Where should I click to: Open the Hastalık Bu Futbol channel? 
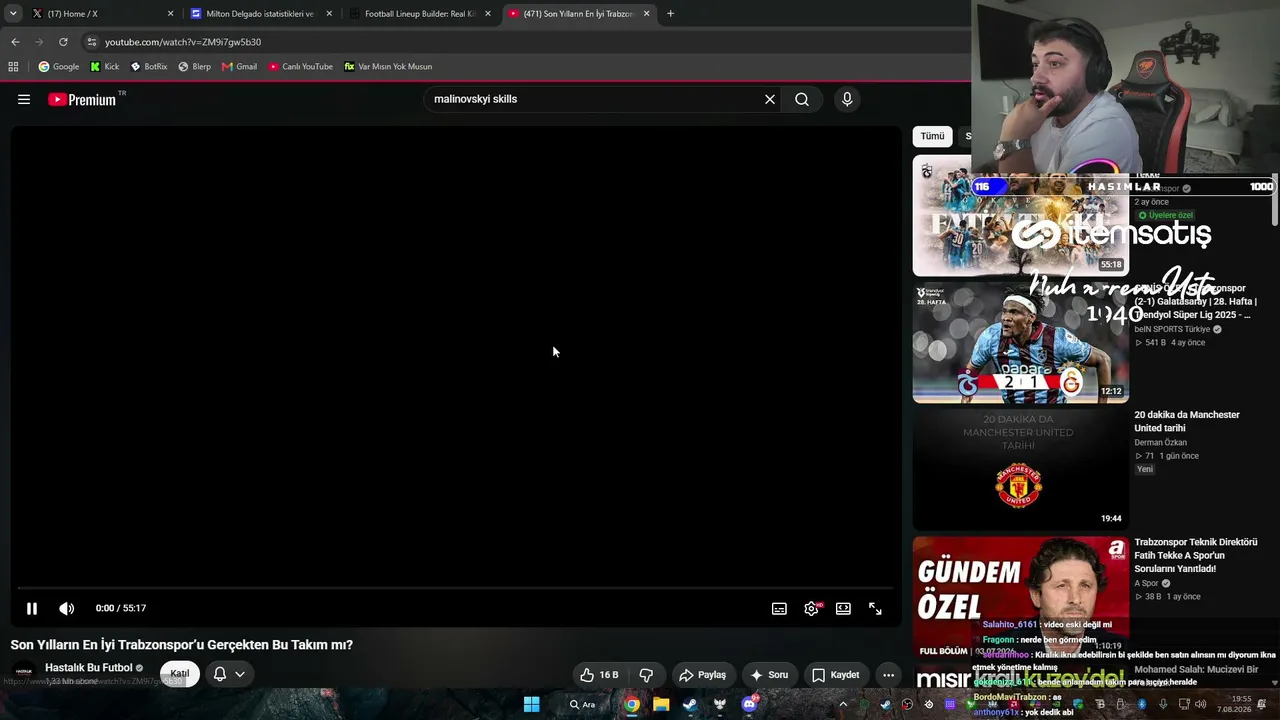click(x=89, y=668)
